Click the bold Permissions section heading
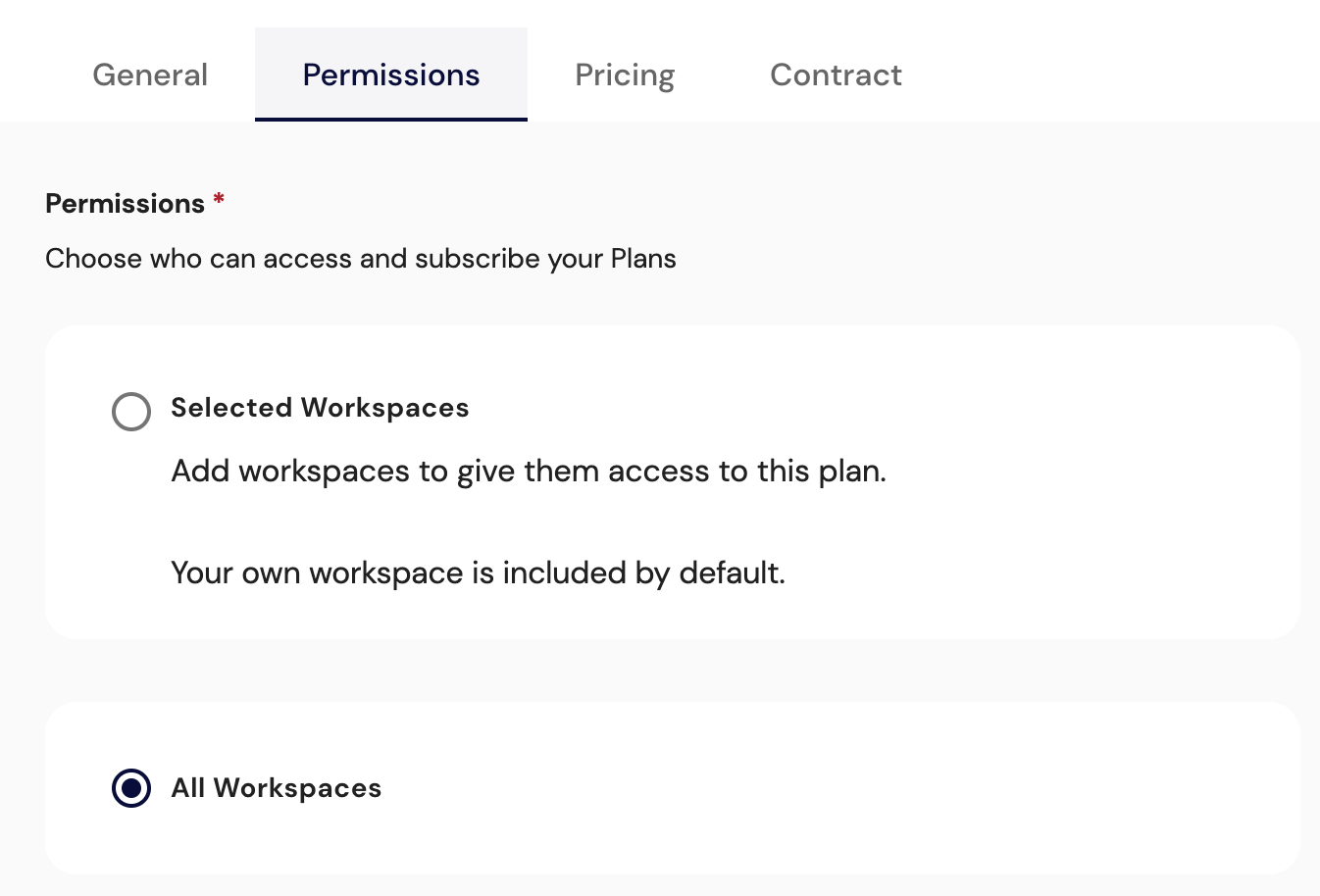The image size is (1320, 896). (x=126, y=204)
